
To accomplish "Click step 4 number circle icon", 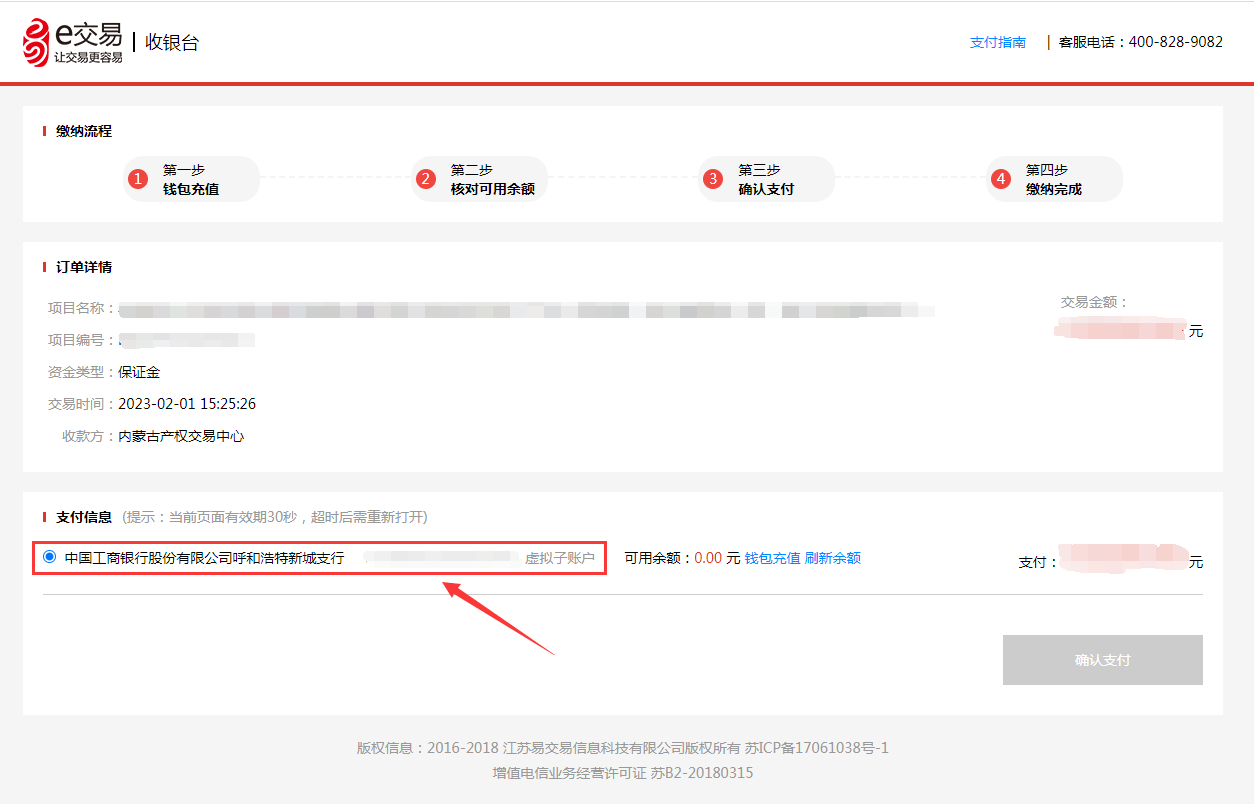I will (x=1001, y=179).
